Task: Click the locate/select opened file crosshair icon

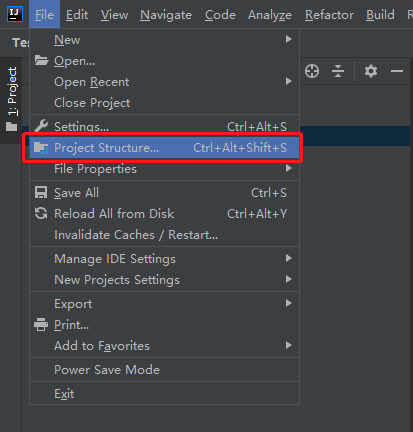Action: 312,71
